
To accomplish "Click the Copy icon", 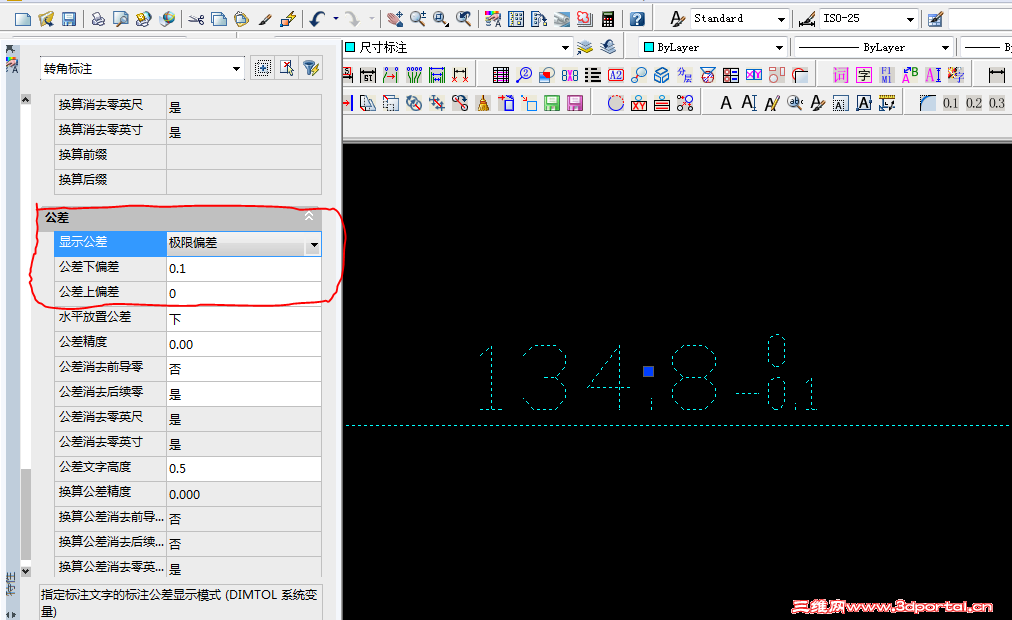I will coord(219,19).
